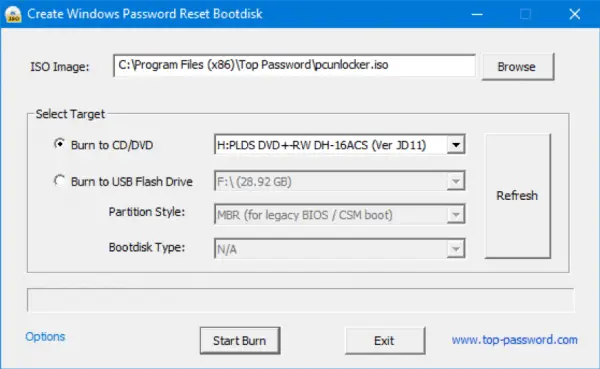Click the window title bar text
This screenshot has height=369, width=600.
coord(145,14)
